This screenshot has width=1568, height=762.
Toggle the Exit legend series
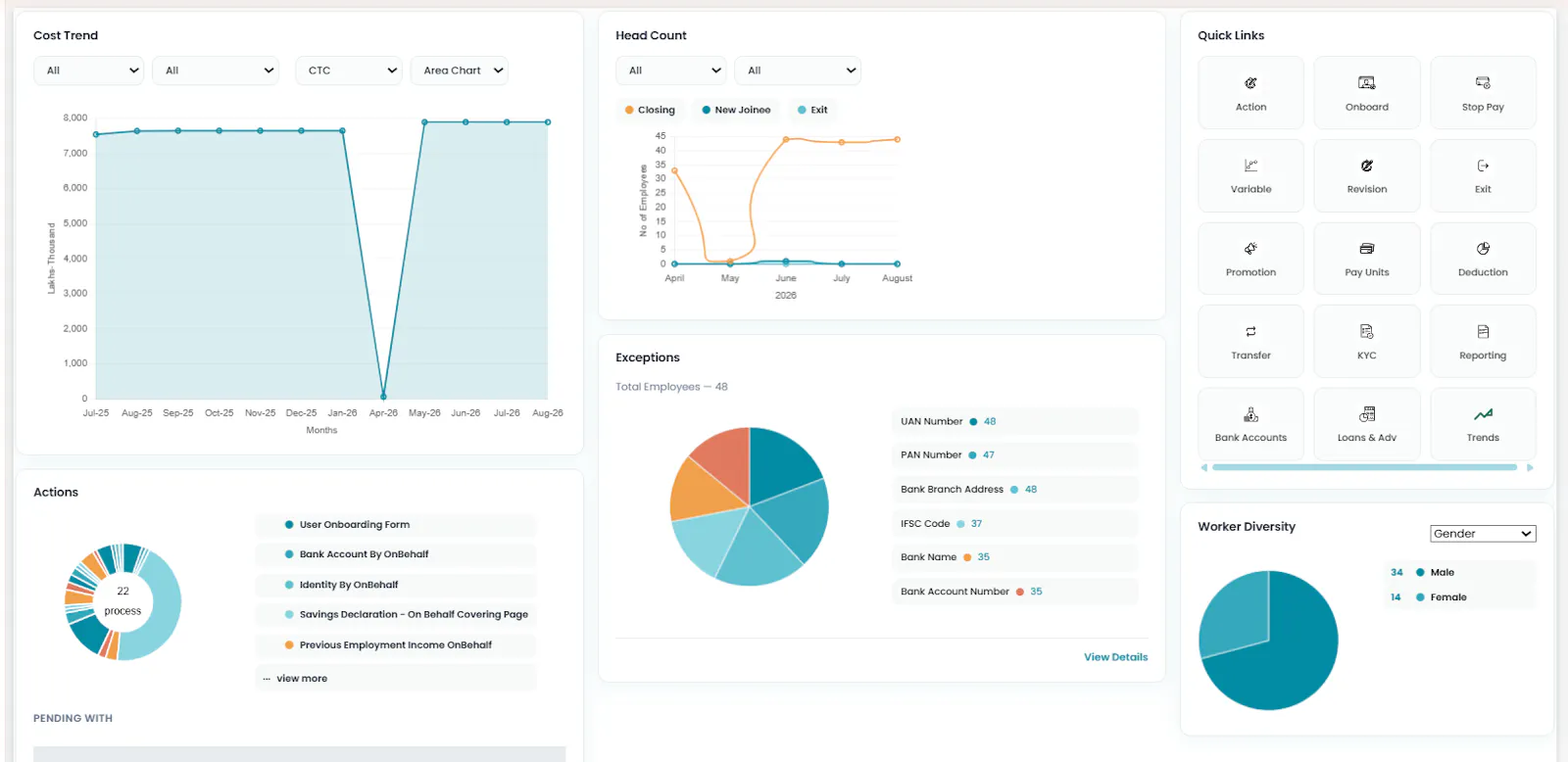[x=812, y=110]
